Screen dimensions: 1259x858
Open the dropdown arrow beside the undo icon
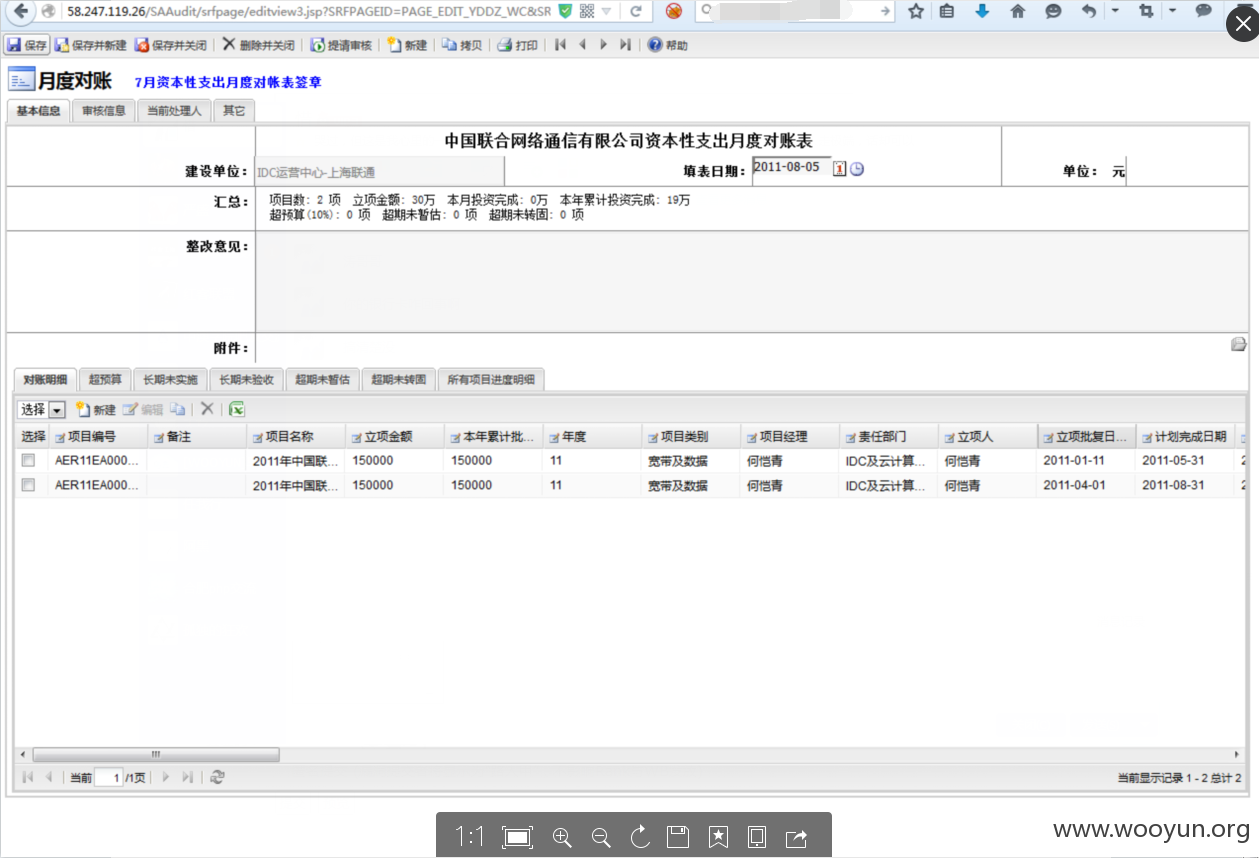tap(1115, 11)
